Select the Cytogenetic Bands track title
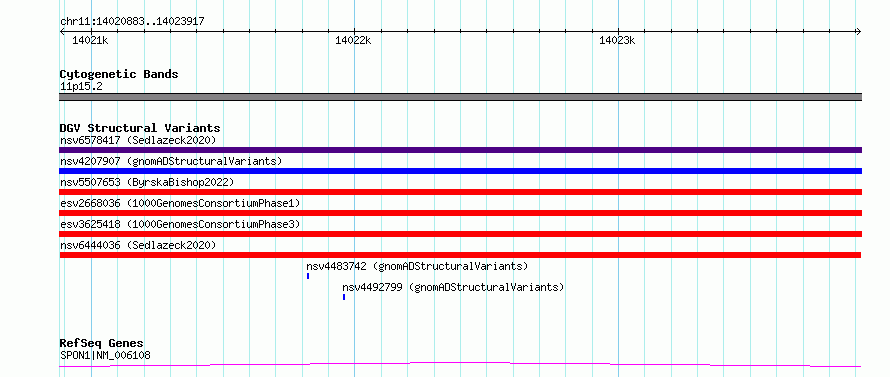890x377 pixels. [x=119, y=74]
